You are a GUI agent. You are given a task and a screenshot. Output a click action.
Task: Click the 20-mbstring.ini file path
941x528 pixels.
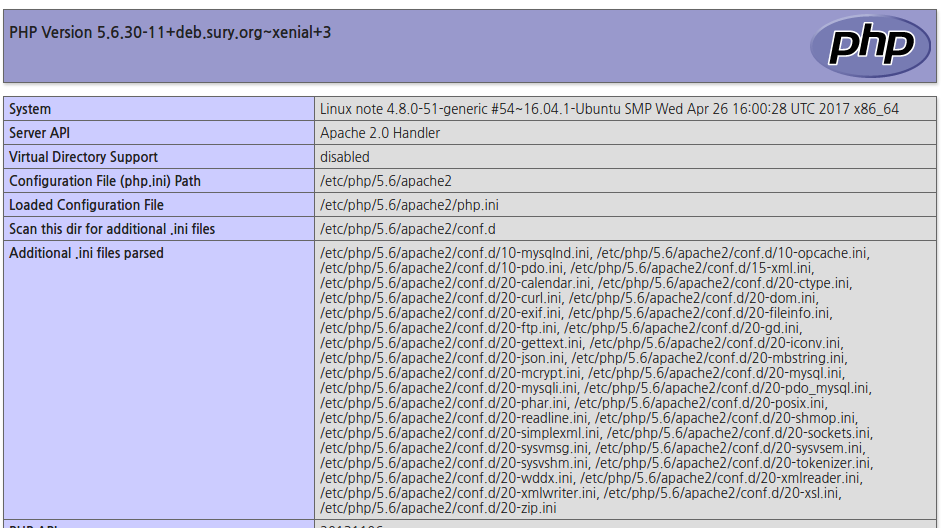708,358
